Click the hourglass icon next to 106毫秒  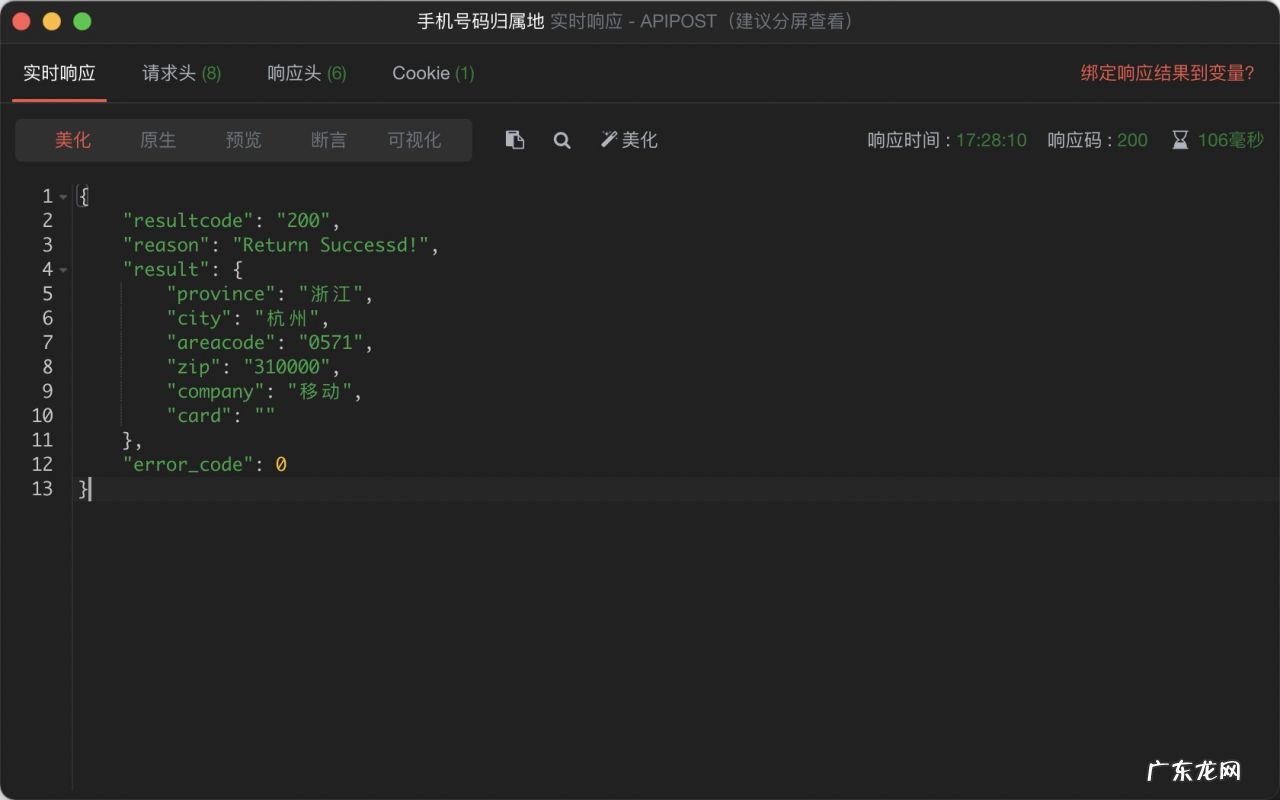1180,140
